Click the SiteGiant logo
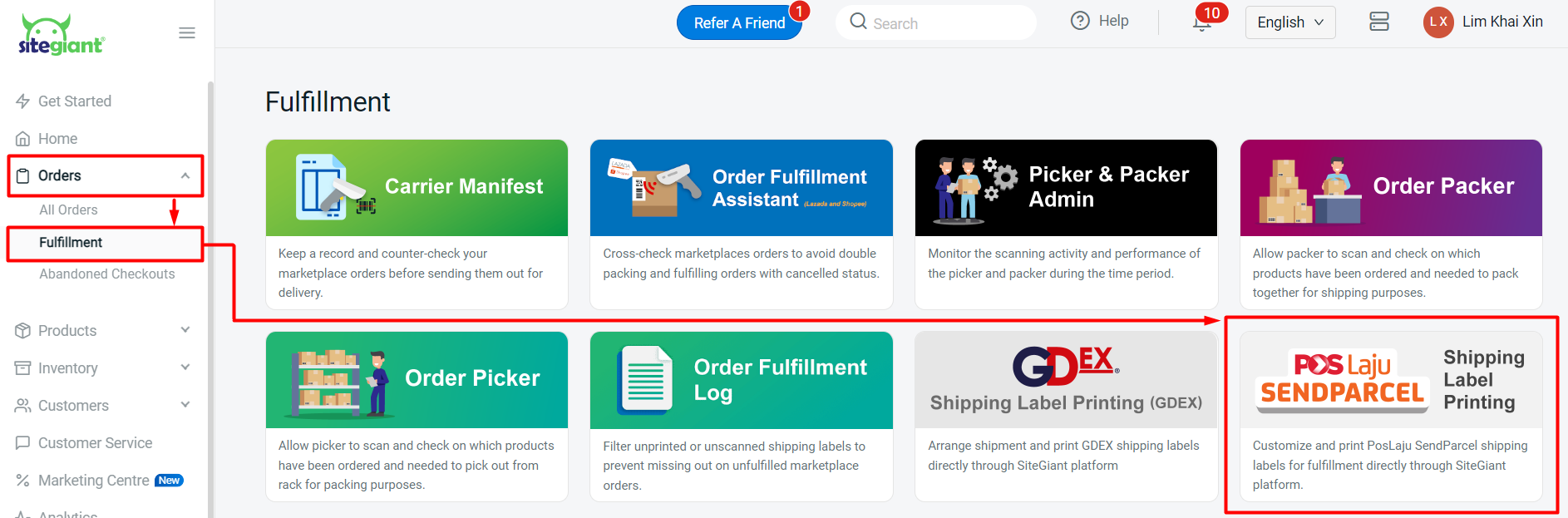The height and width of the screenshot is (518, 1568). [62, 35]
